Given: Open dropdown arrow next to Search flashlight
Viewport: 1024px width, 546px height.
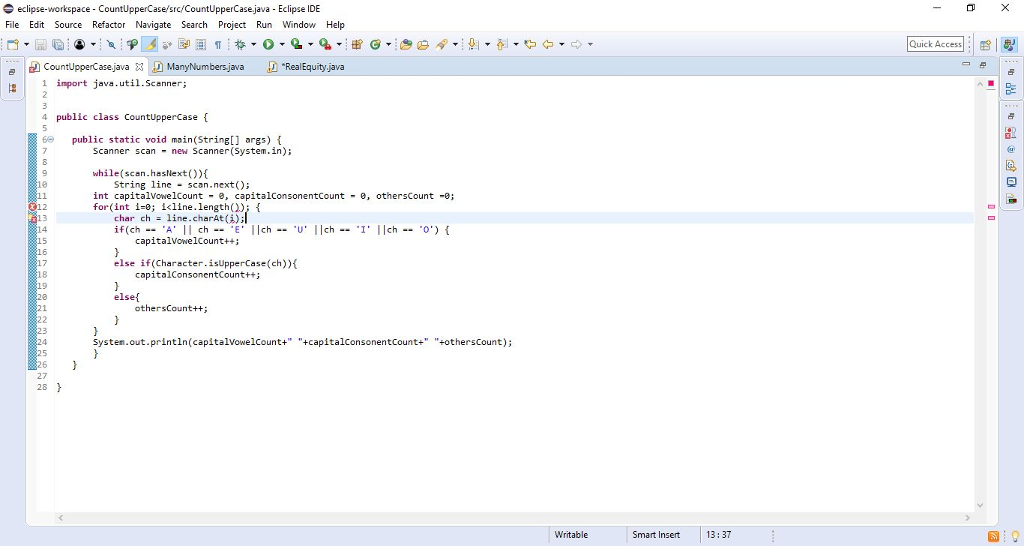Looking at the screenshot, I should 455,44.
